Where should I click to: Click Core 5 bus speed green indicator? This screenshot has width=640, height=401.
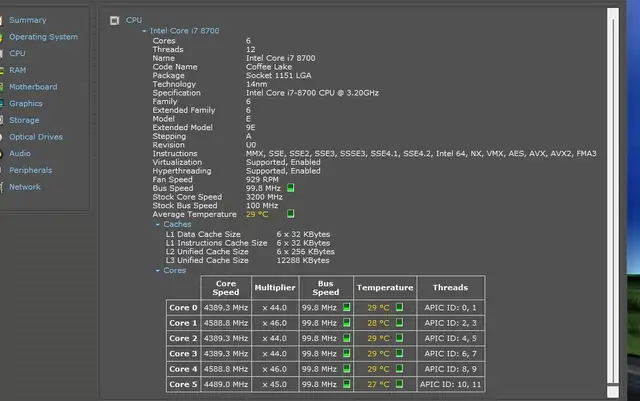point(347,384)
